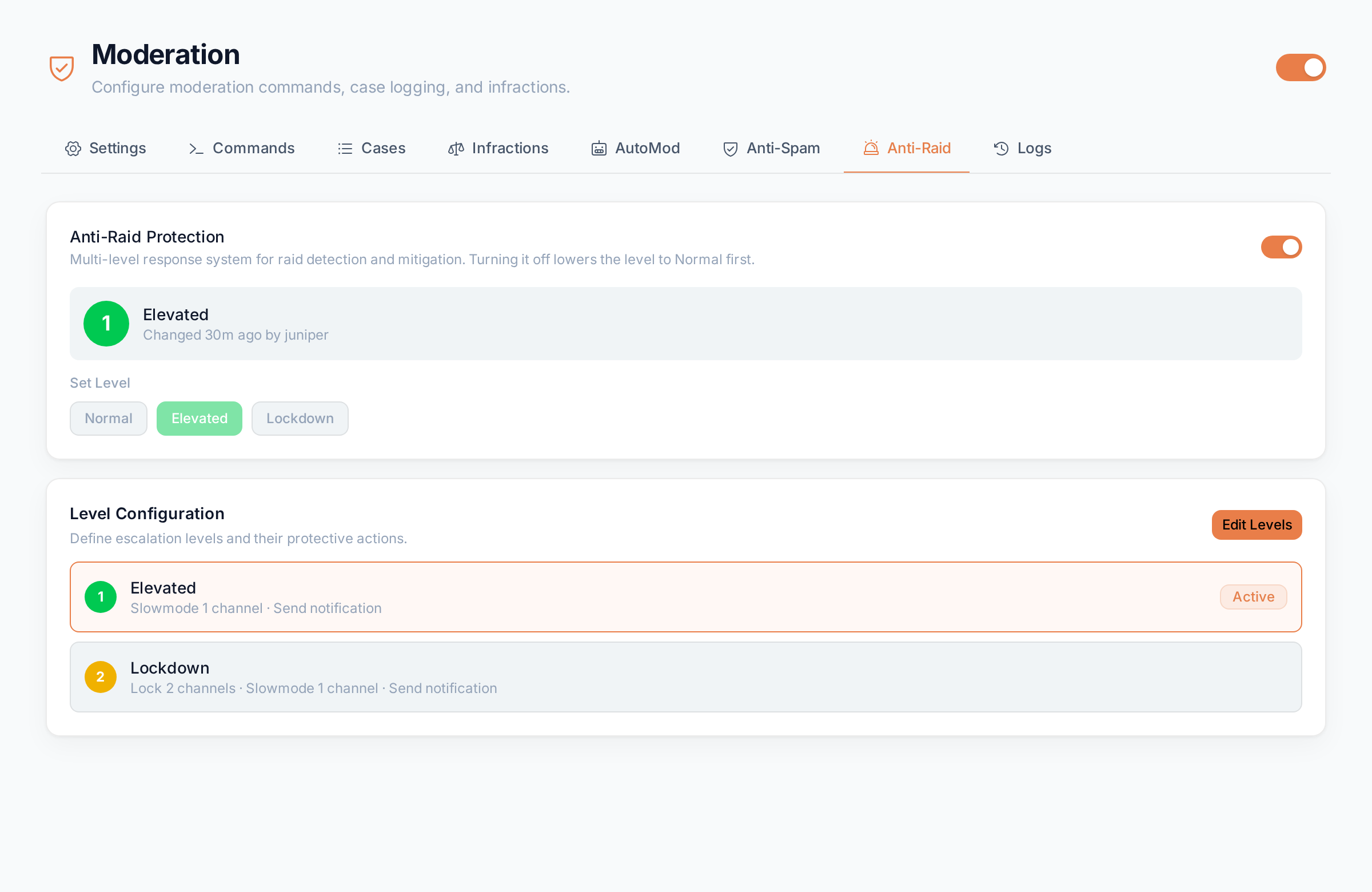Click the Moderation shield icon in the header

pos(62,68)
